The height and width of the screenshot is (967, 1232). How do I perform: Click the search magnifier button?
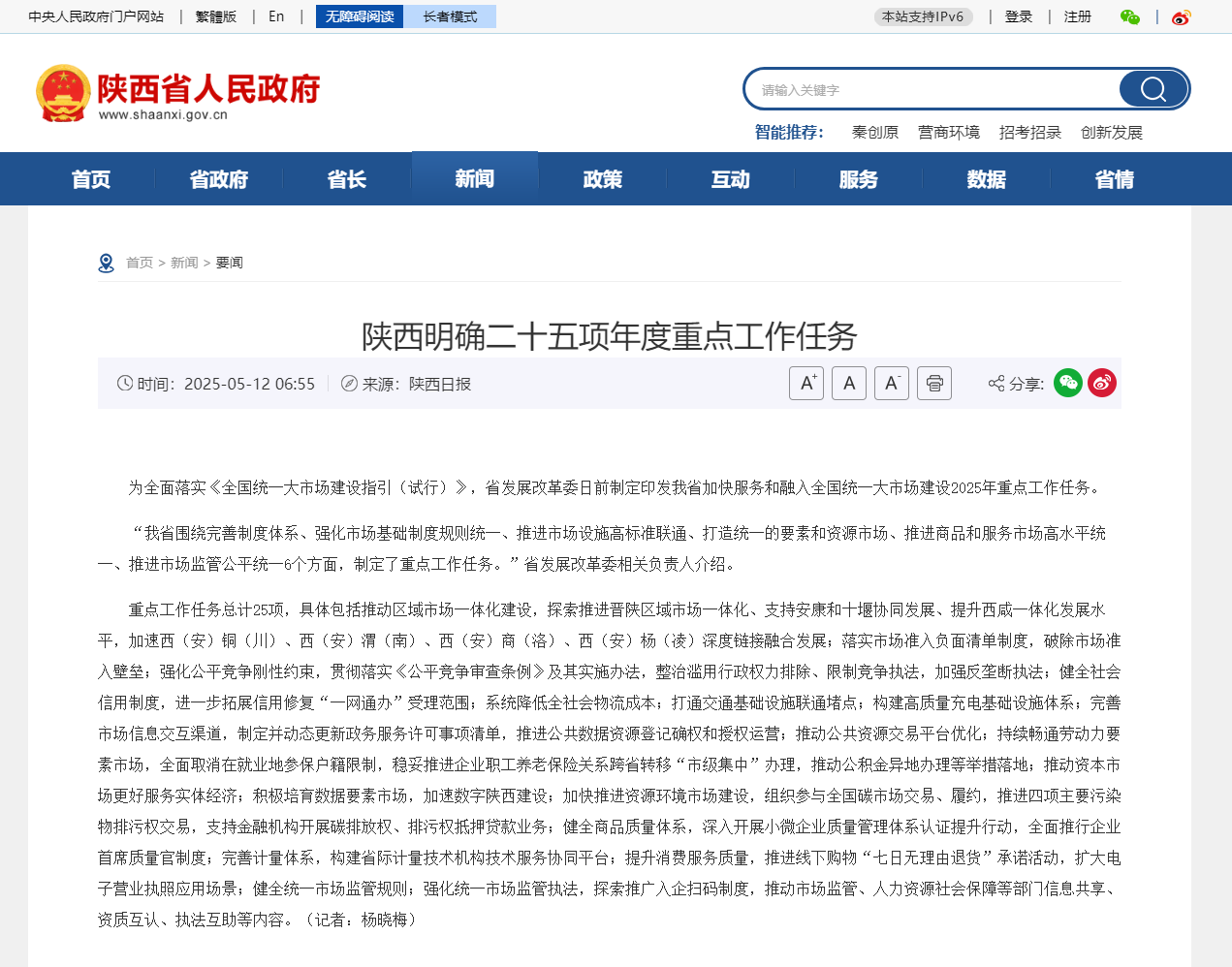click(1153, 89)
